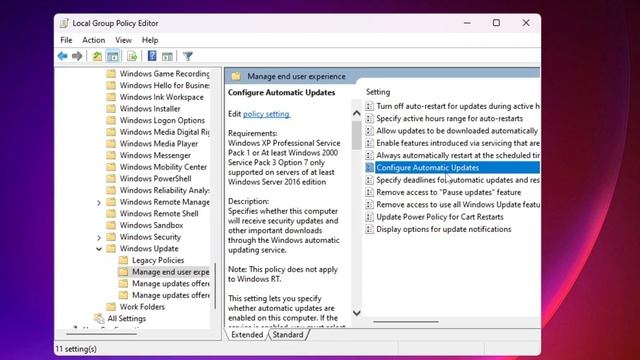Screen dimensions: 640x360
Task: Select Display options for update notifications
Action: (x=444, y=229)
